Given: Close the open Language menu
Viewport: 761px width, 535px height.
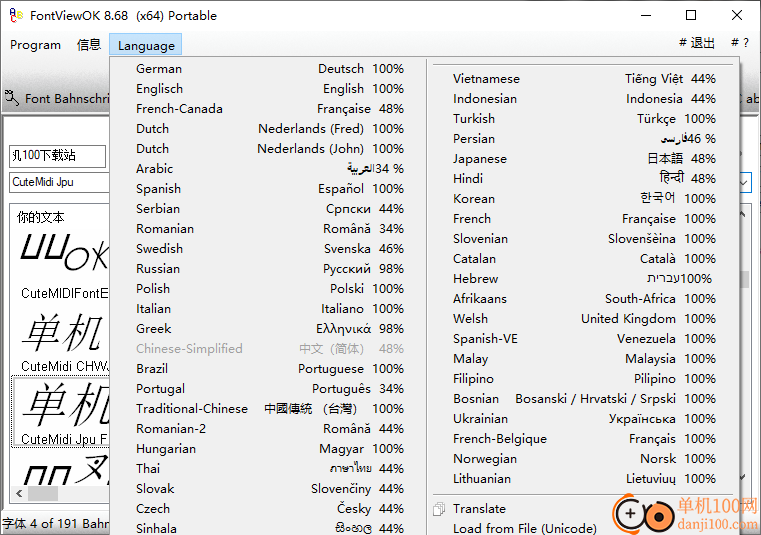Looking at the screenshot, I should point(146,45).
